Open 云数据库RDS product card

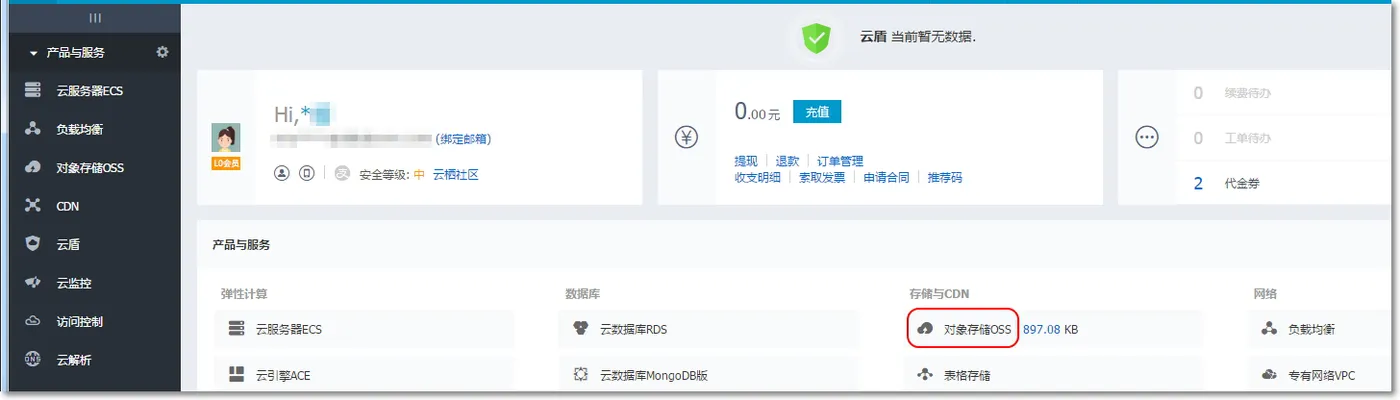click(x=710, y=329)
